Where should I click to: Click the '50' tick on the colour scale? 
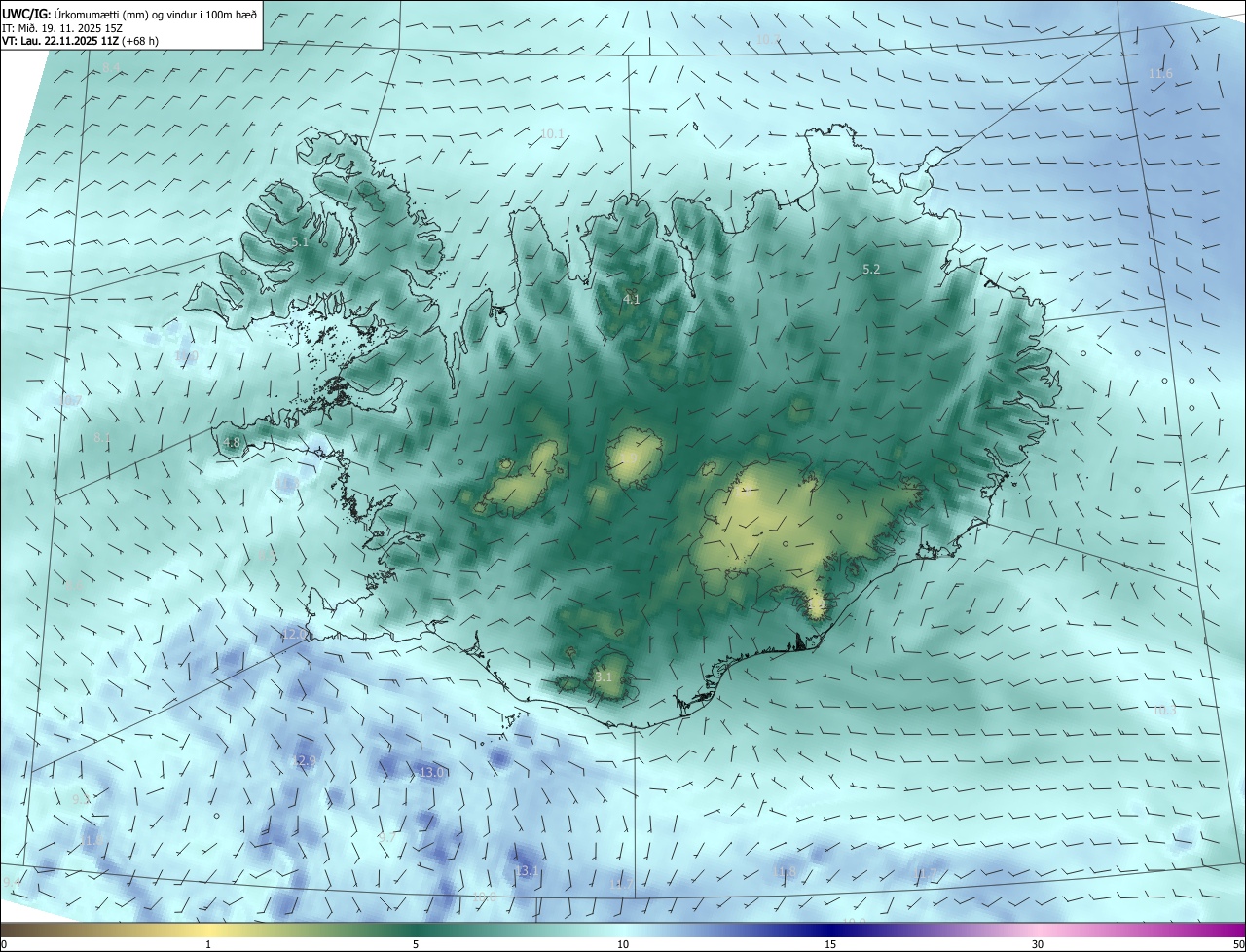coord(1238,944)
